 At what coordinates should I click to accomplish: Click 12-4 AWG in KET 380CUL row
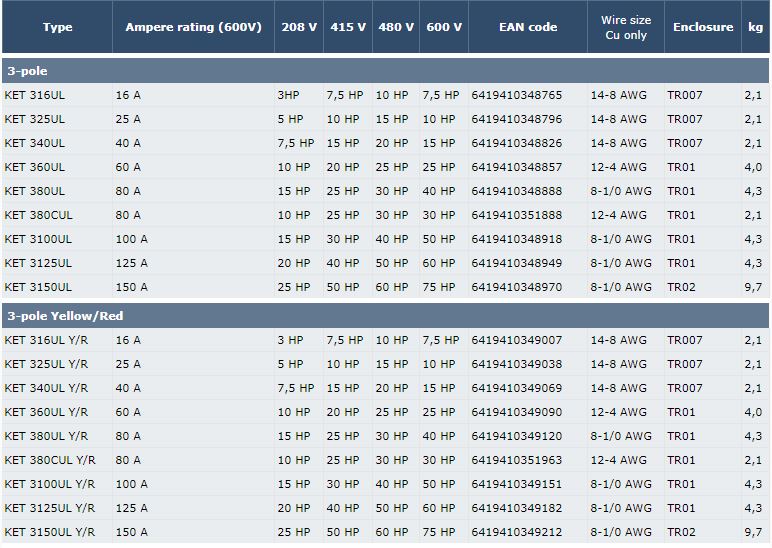(618, 215)
